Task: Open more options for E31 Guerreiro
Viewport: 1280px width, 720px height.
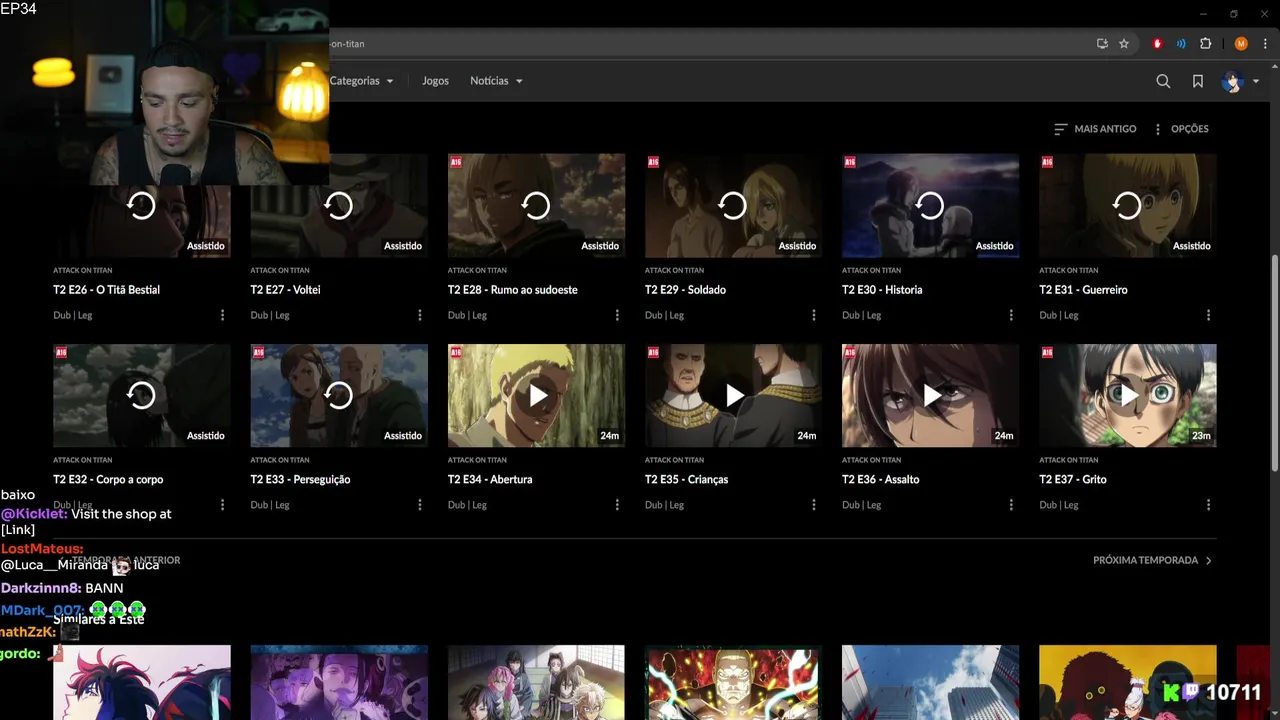Action: [x=1208, y=315]
